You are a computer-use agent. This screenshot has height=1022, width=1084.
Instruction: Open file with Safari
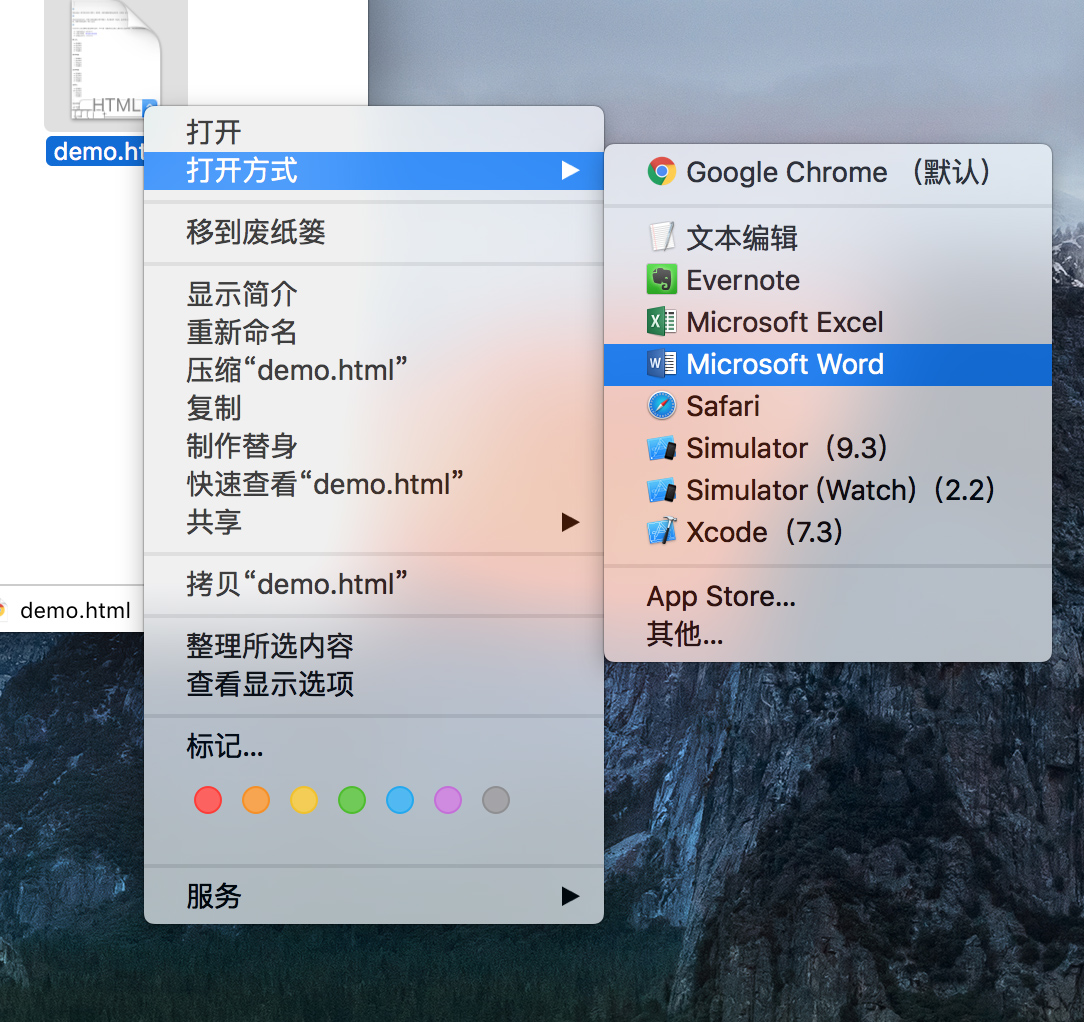(x=828, y=406)
